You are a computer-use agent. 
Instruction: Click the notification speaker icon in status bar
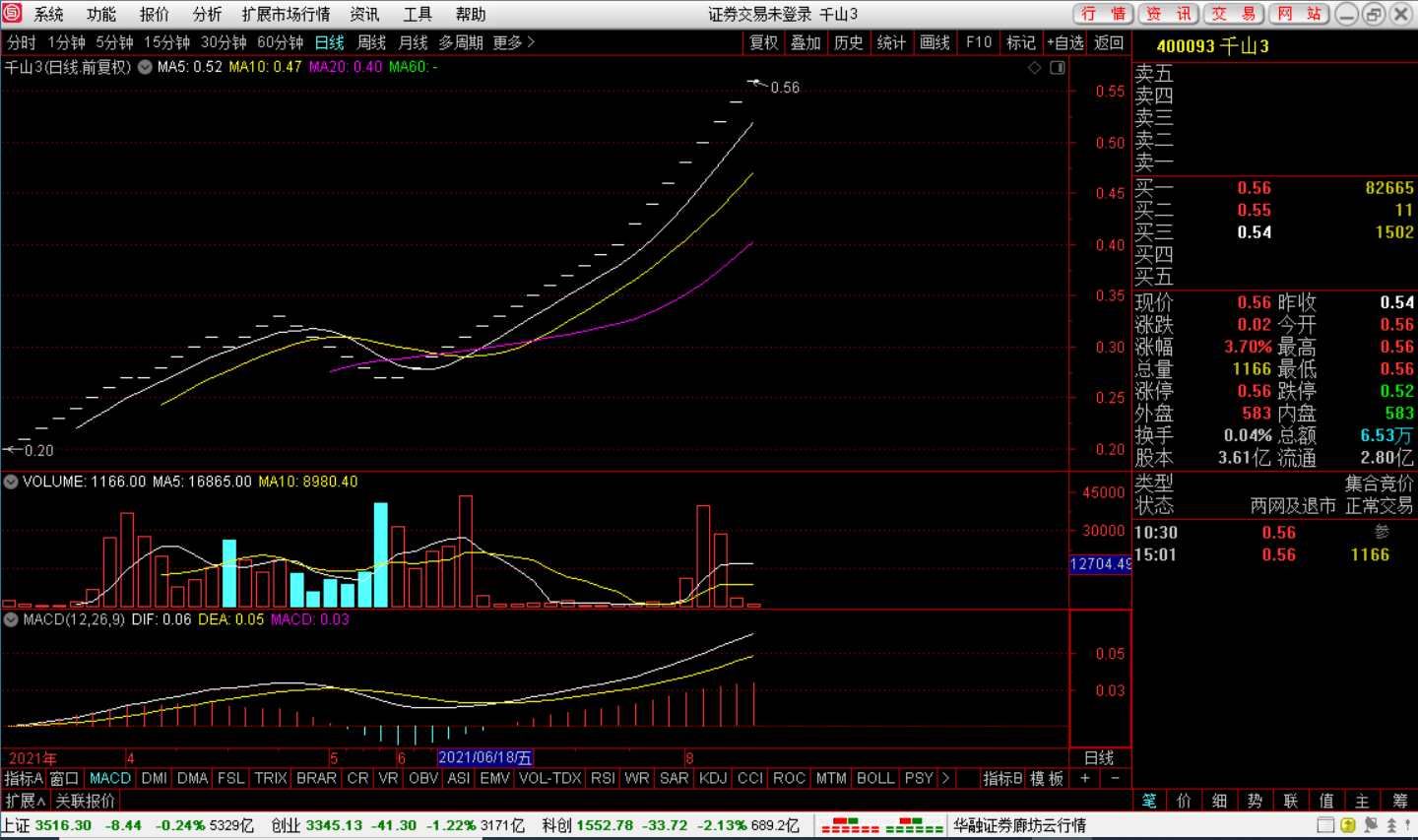pos(1371,825)
